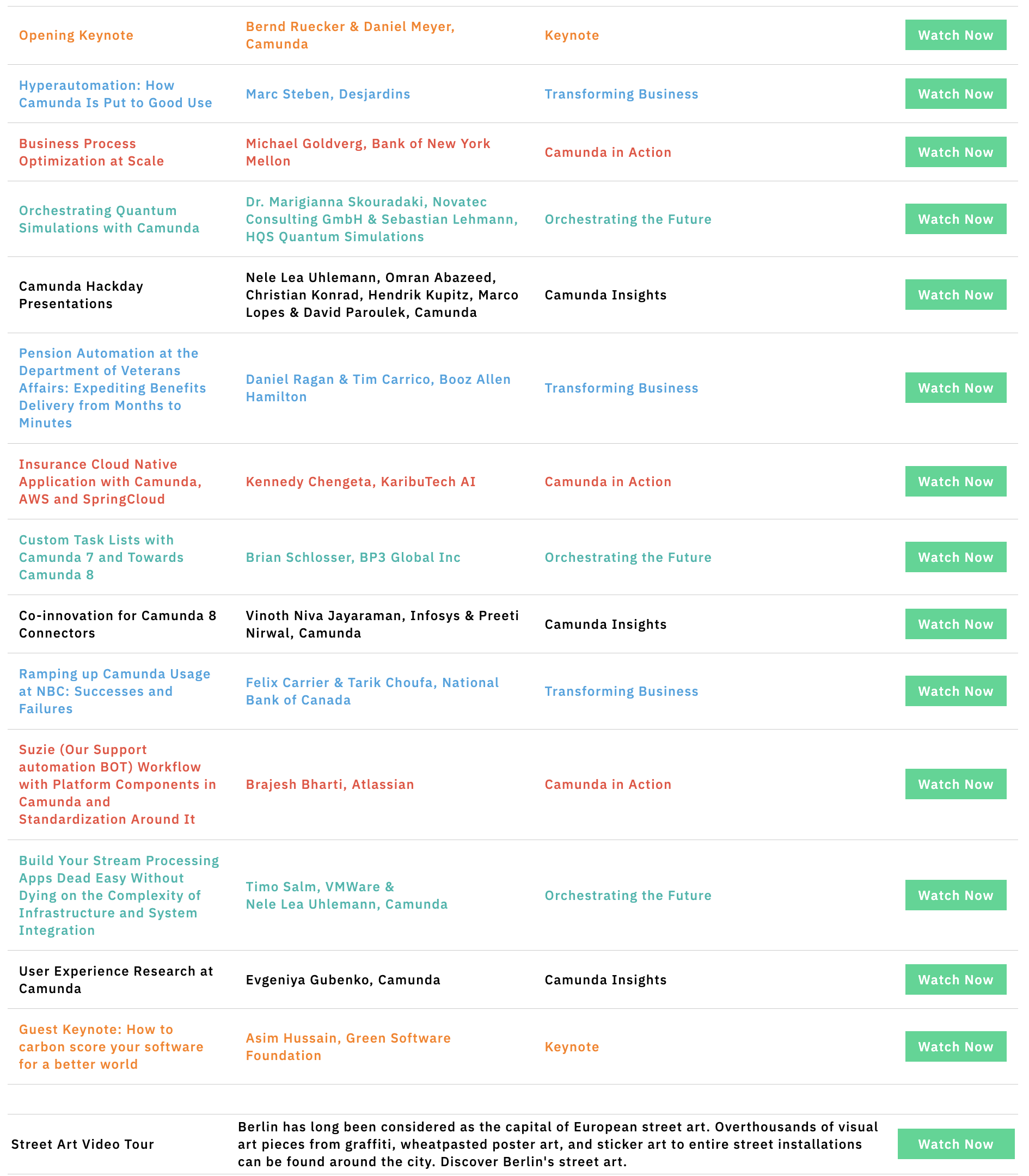Click the Street Art Video Tour title
This screenshot has height=1176, width=1029.
click(83, 1144)
